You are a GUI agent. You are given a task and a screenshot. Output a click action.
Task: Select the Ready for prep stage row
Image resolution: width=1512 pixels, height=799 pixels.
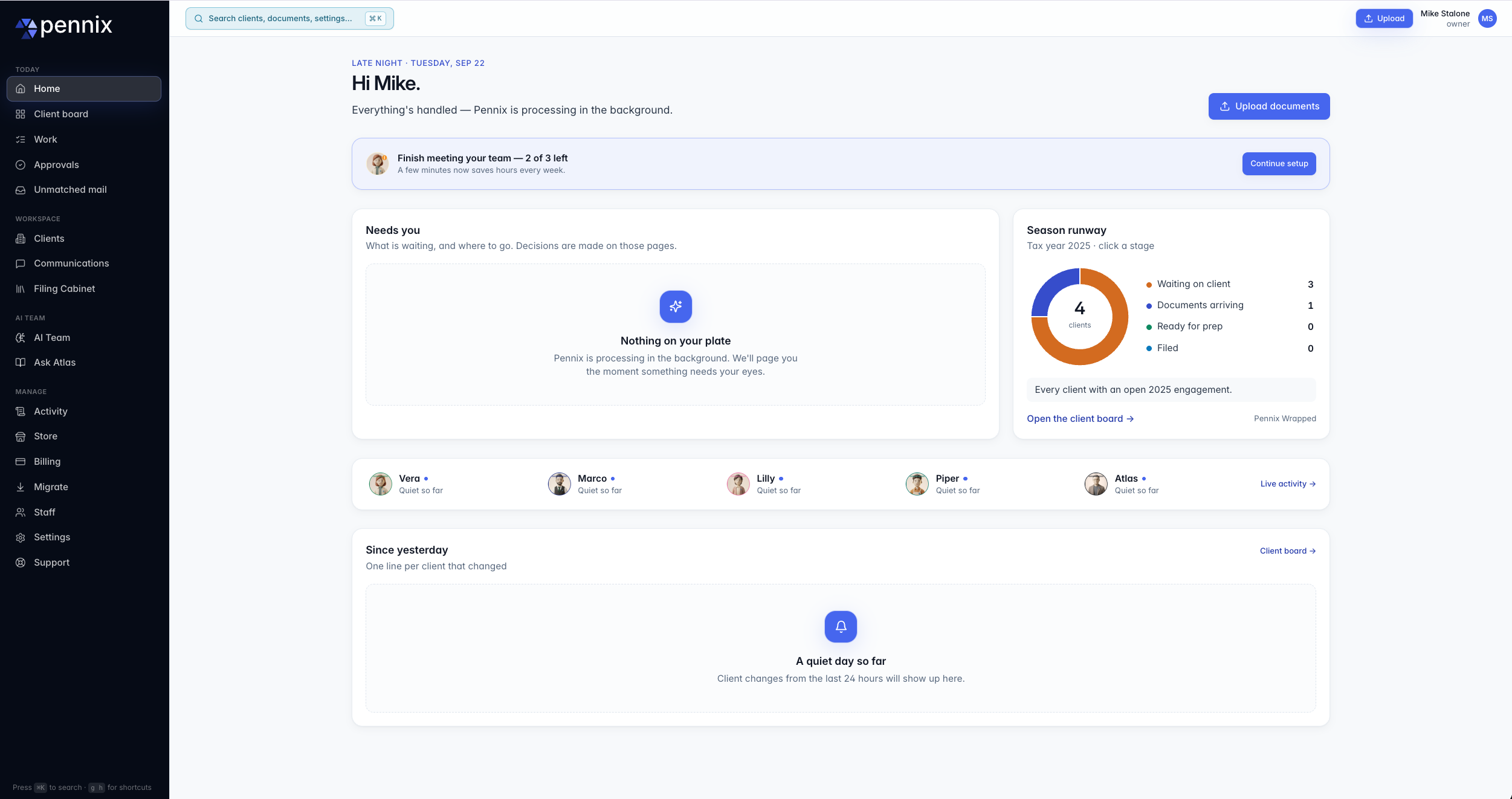(1230, 326)
